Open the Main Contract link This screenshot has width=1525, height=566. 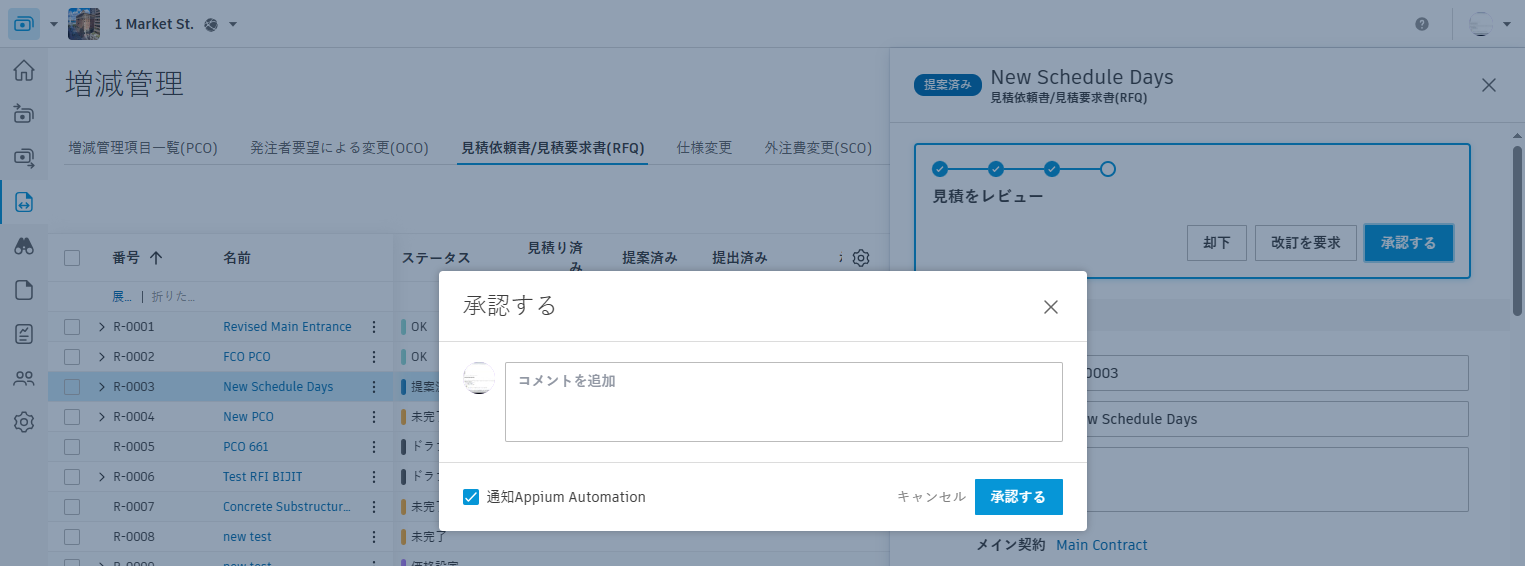tap(1102, 545)
